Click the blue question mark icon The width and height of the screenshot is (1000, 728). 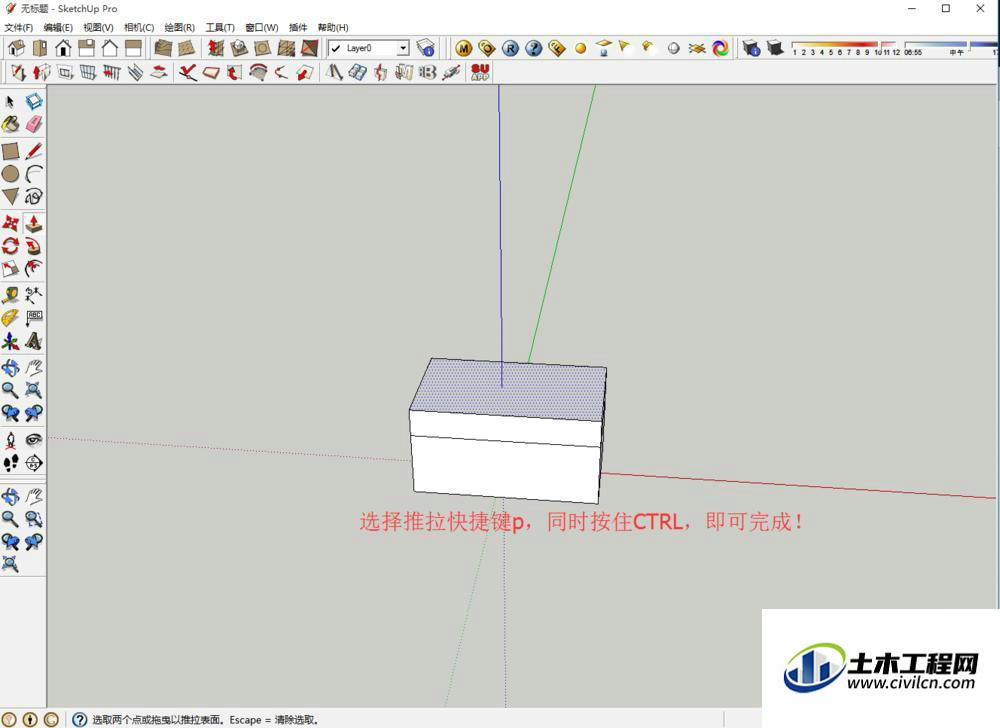(534, 48)
